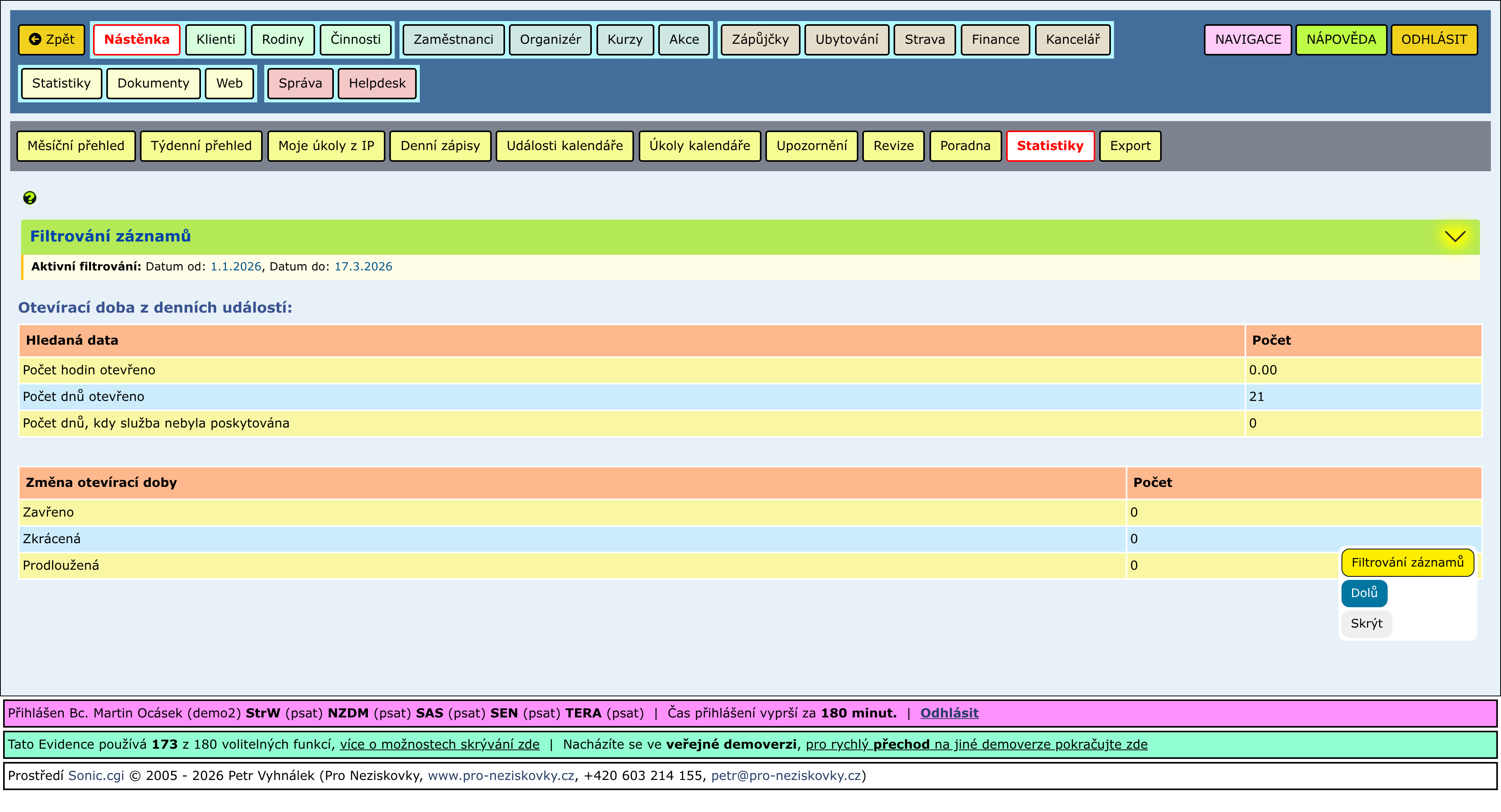The height and width of the screenshot is (812, 1501).
Task: Open the více o možnostech skrývání link
Action: [439, 744]
